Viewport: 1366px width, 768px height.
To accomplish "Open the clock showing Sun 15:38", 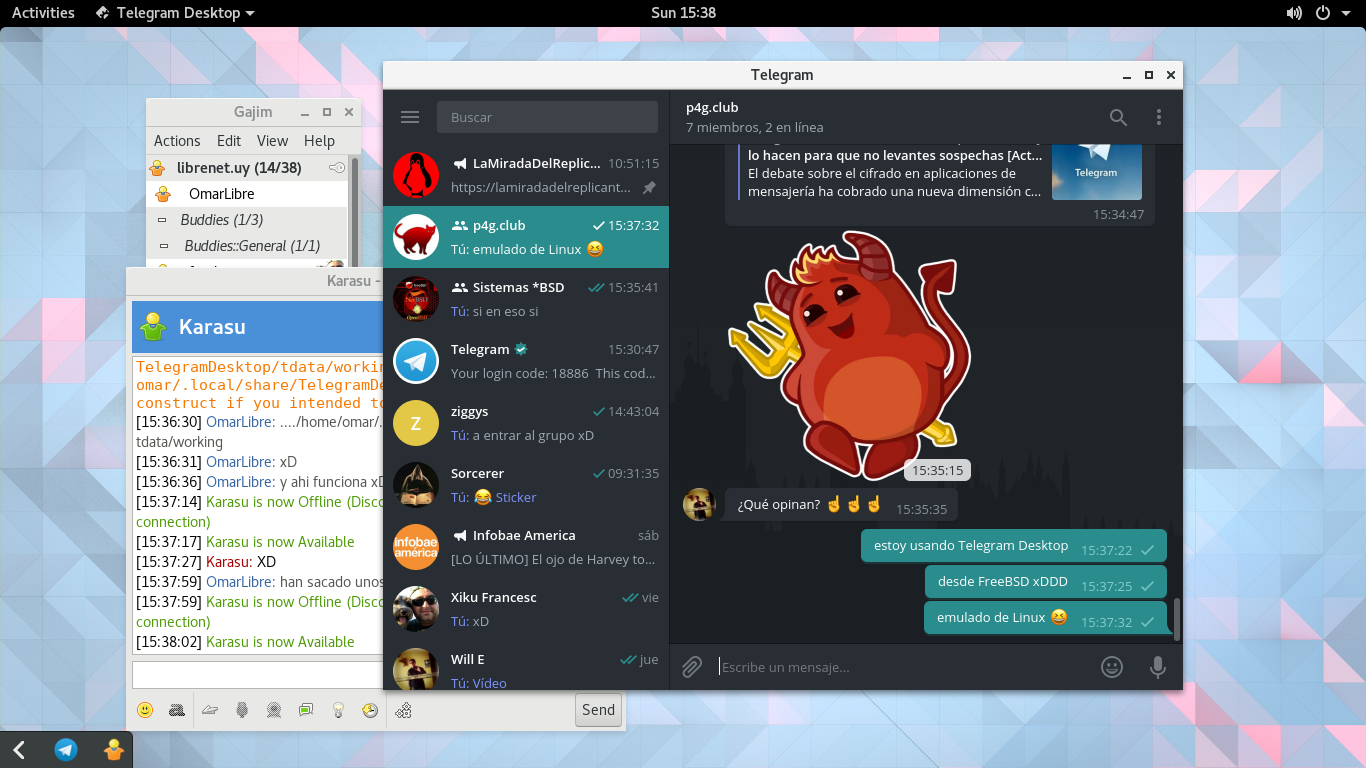I will 683,13.
